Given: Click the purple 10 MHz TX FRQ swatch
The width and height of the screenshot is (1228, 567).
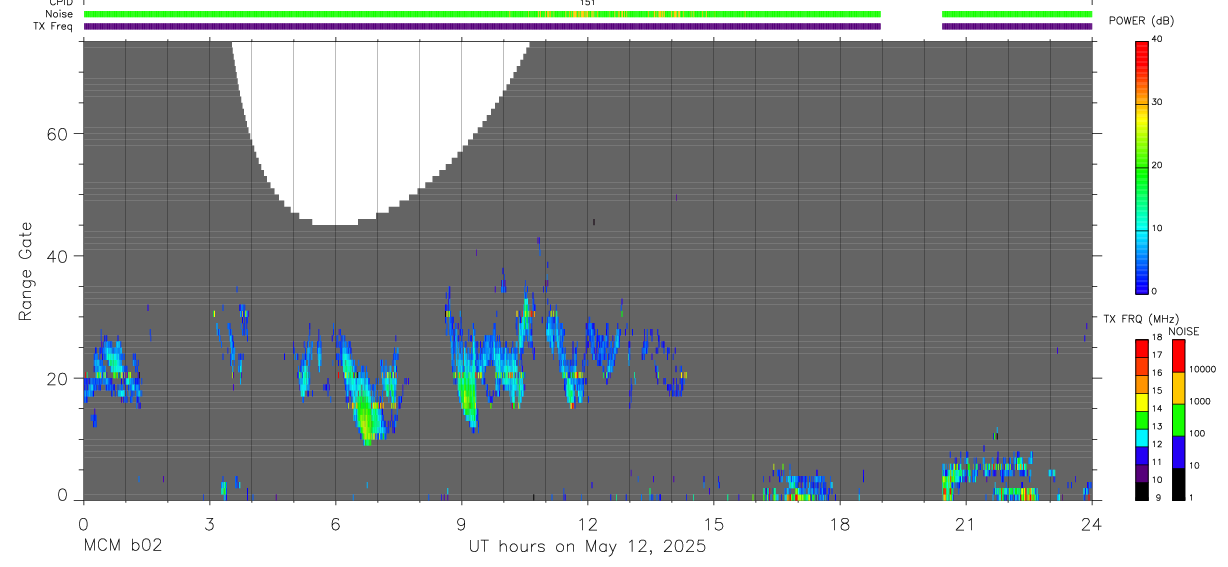Looking at the screenshot, I should (1142, 474).
